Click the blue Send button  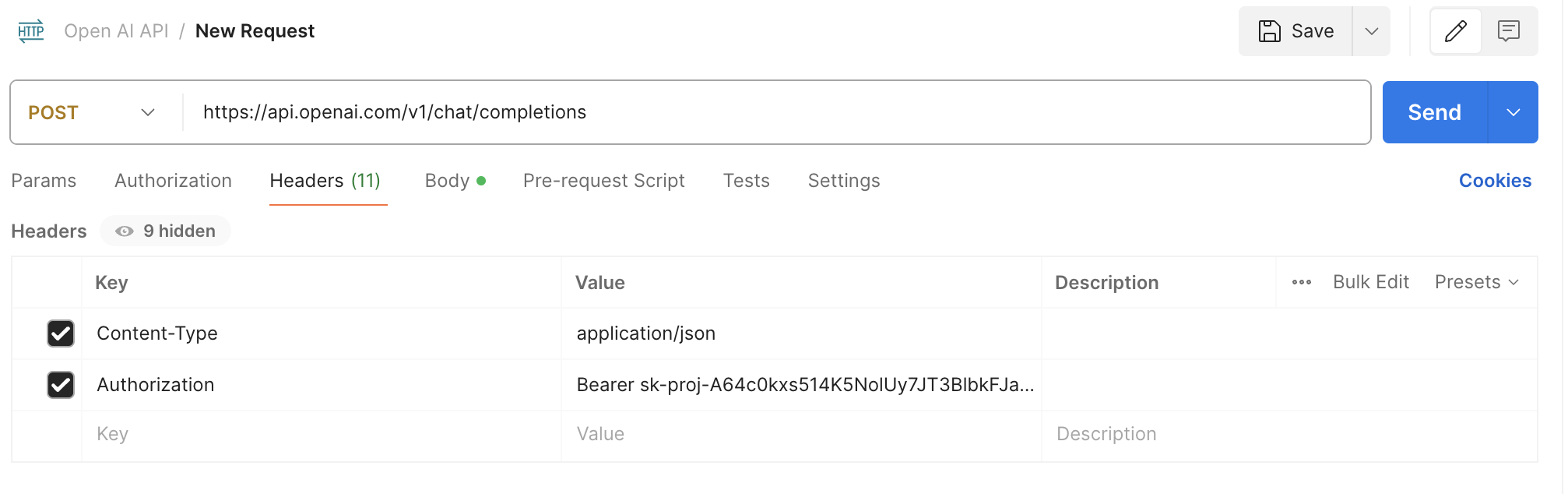[1434, 112]
